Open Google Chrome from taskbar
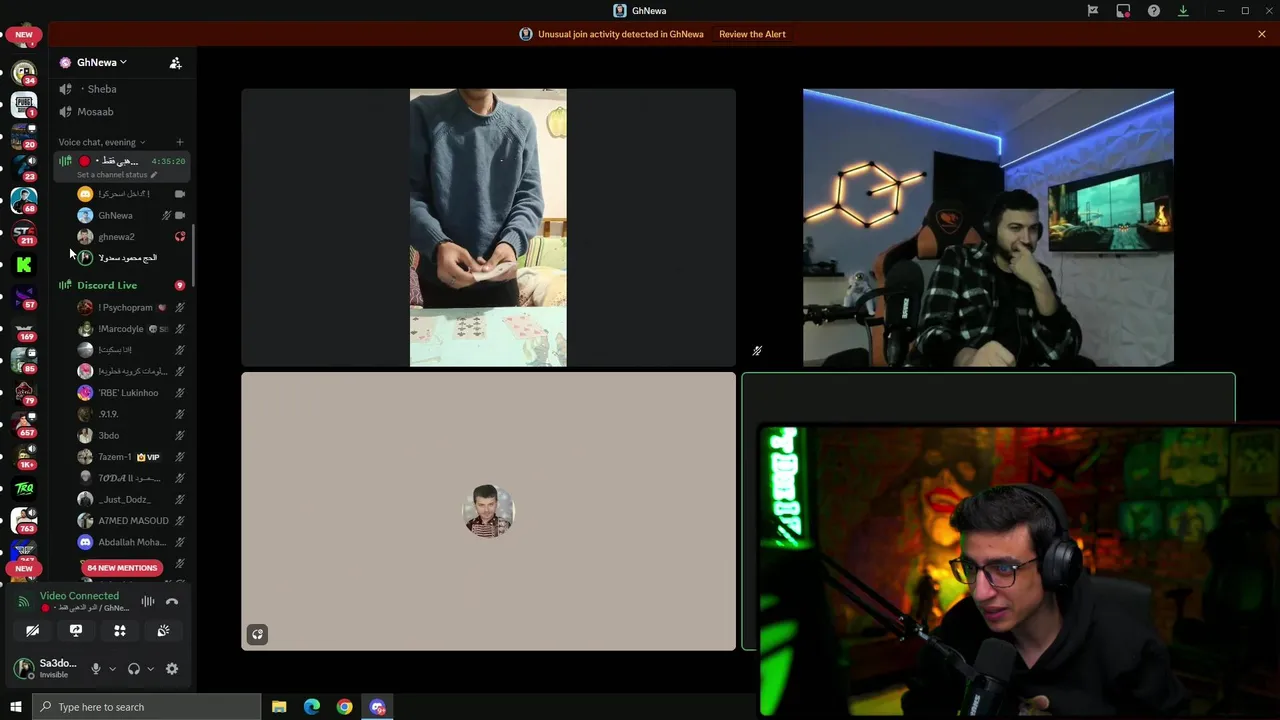The height and width of the screenshot is (720, 1280). tap(344, 707)
